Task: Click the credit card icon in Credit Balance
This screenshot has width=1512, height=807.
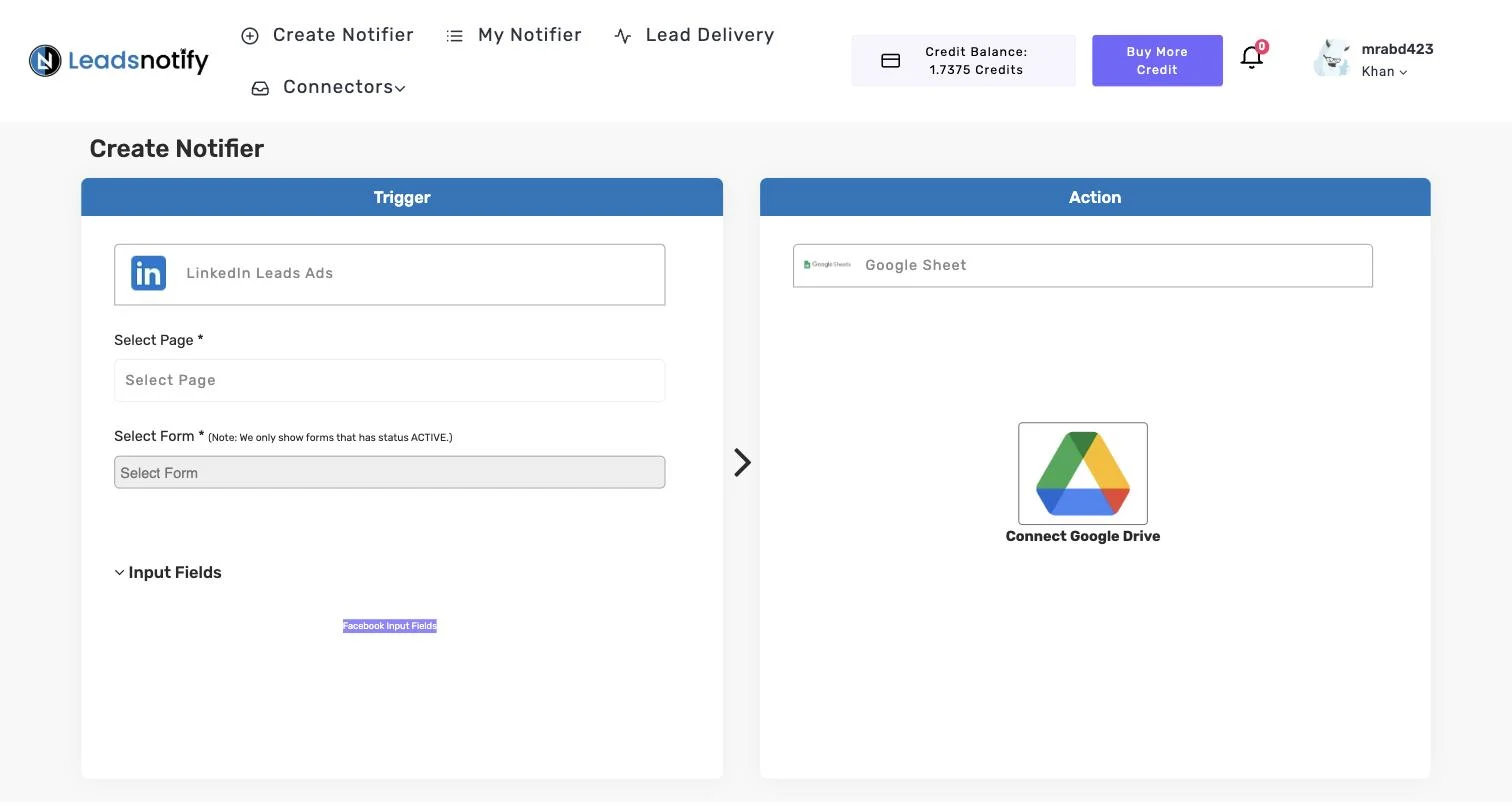Action: 891,61
